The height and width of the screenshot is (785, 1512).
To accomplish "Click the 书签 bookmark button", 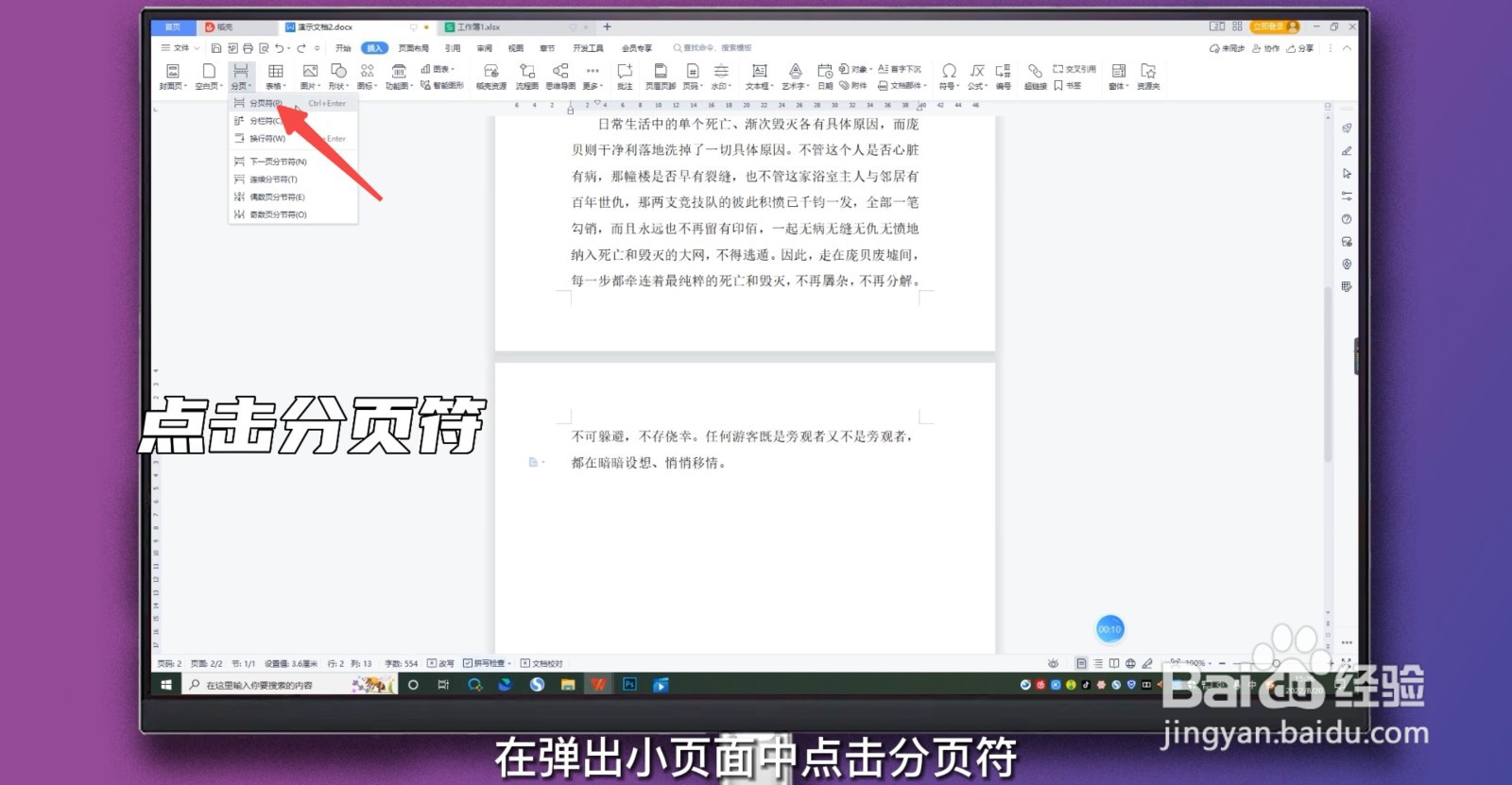I will pyautogui.click(x=1068, y=85).
